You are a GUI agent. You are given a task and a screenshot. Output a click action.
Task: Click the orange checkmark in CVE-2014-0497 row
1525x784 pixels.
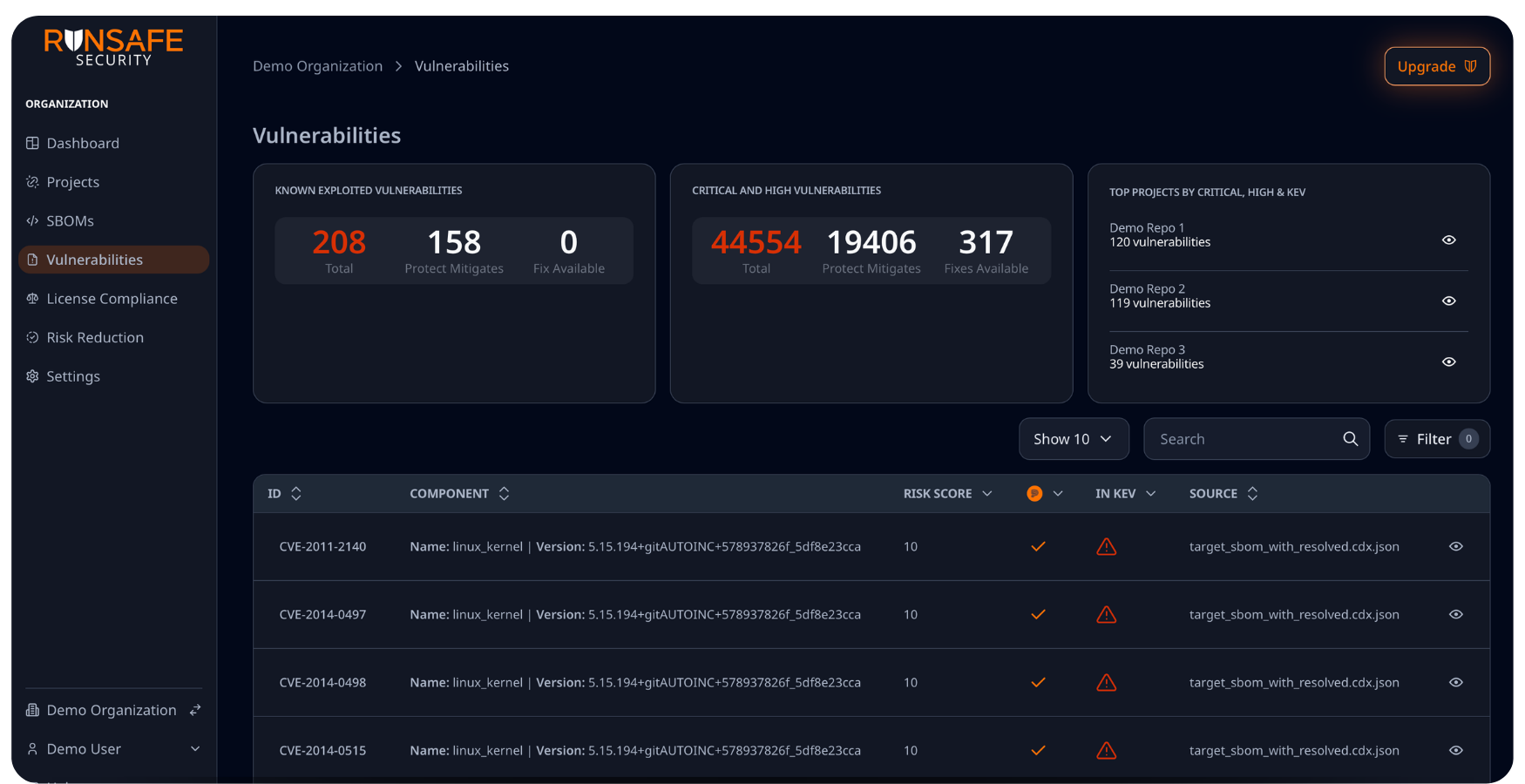1038,614
